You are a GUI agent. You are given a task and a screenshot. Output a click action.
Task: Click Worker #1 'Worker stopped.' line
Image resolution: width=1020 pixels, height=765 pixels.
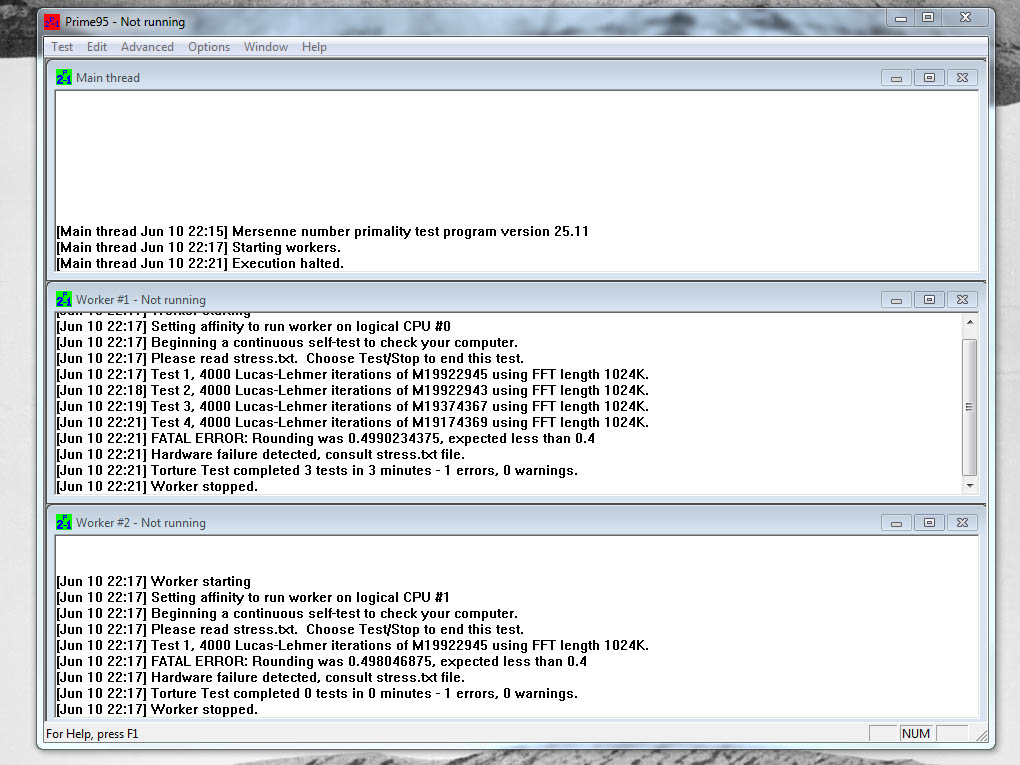157,487
